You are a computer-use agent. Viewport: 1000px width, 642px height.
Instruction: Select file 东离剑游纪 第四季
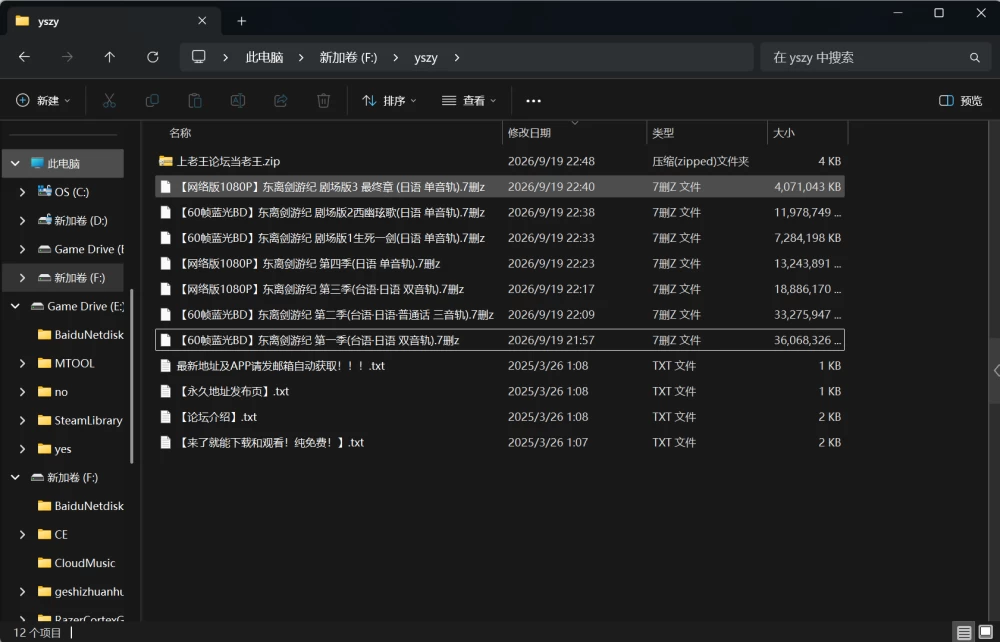pyautogui.click(x=500, y=263)
